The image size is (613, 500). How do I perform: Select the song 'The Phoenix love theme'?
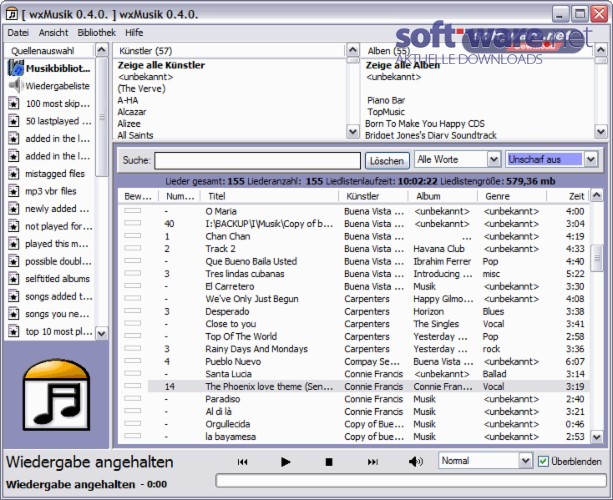[269, 386]
